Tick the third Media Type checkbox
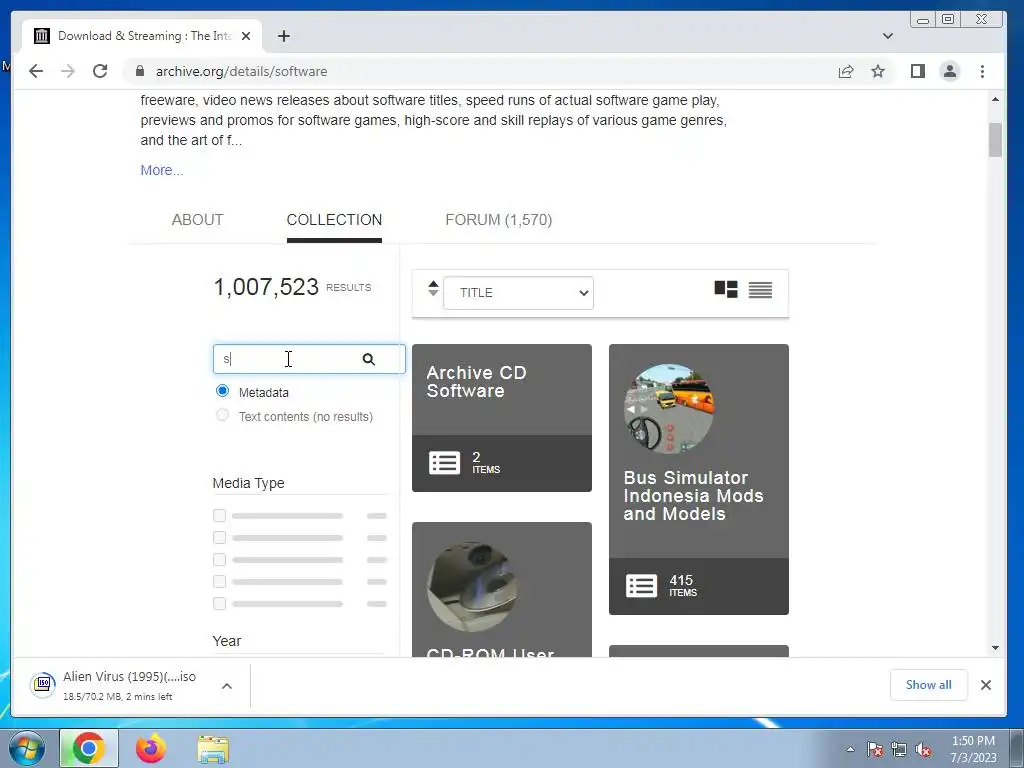The image size is (1024, 768). pos(219,560)
